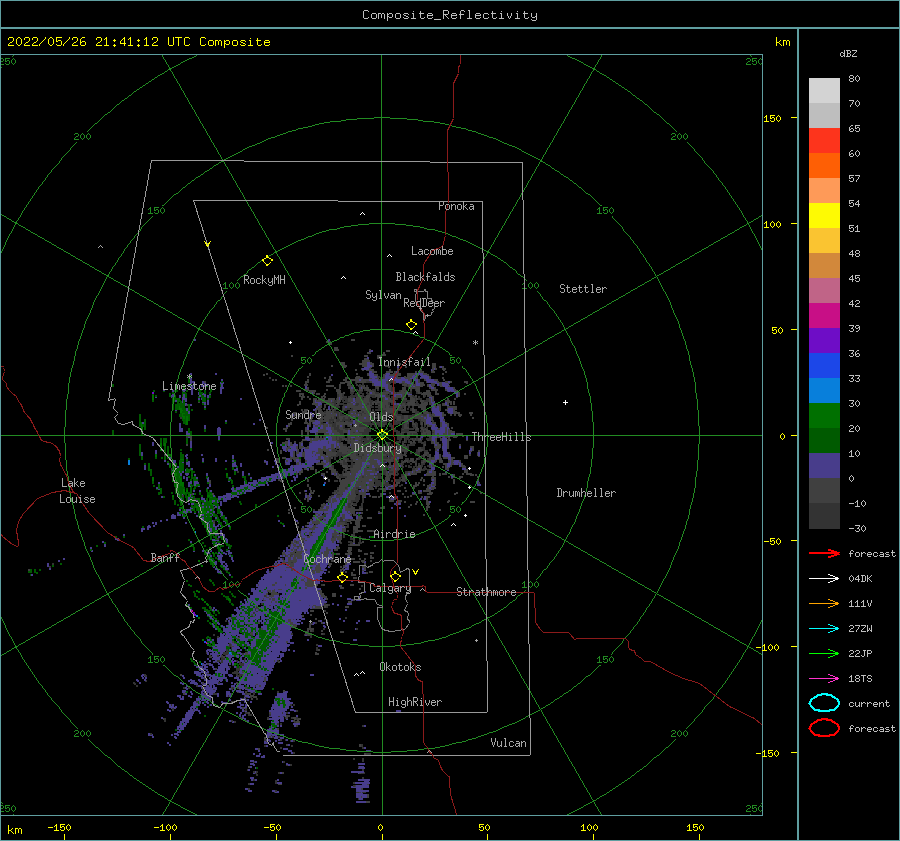This screenshot has height=841, width=900.
Task: Click the red swatch between 65 and 60 dBZ
Action: coord(824,141)
